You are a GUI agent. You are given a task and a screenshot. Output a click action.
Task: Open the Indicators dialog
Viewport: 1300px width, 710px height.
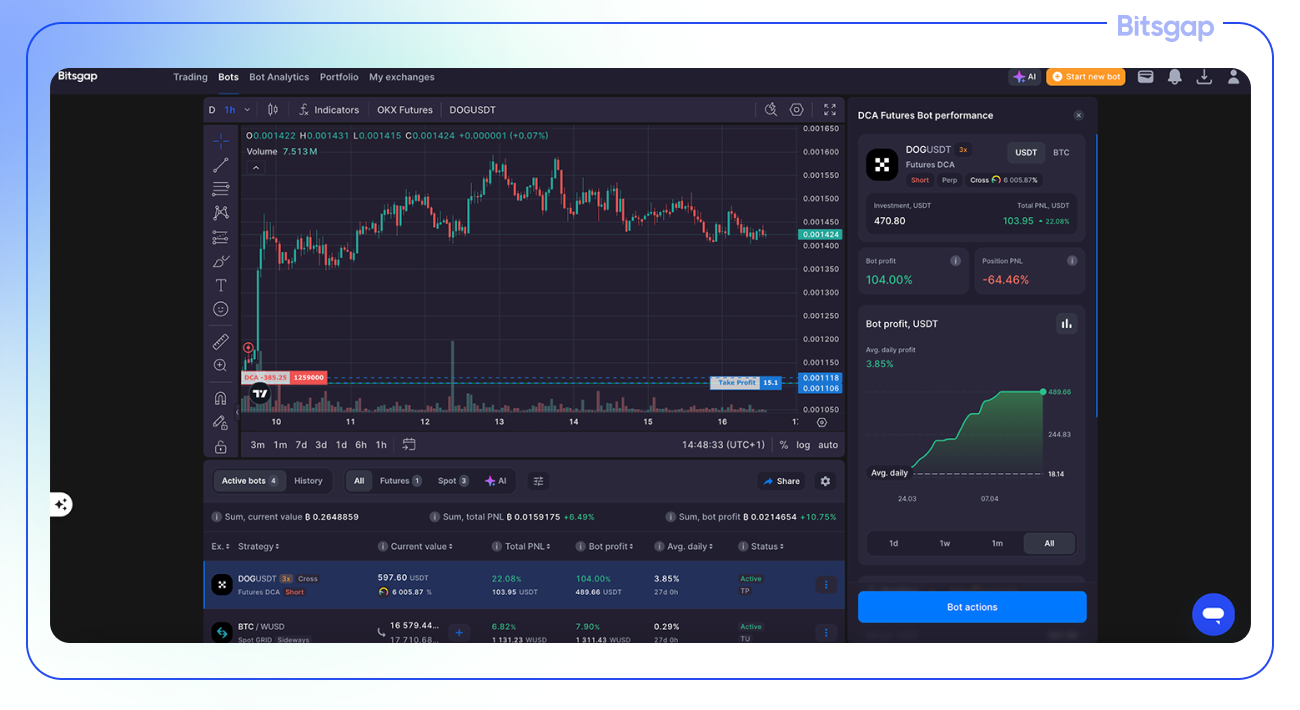pos(329,110)
